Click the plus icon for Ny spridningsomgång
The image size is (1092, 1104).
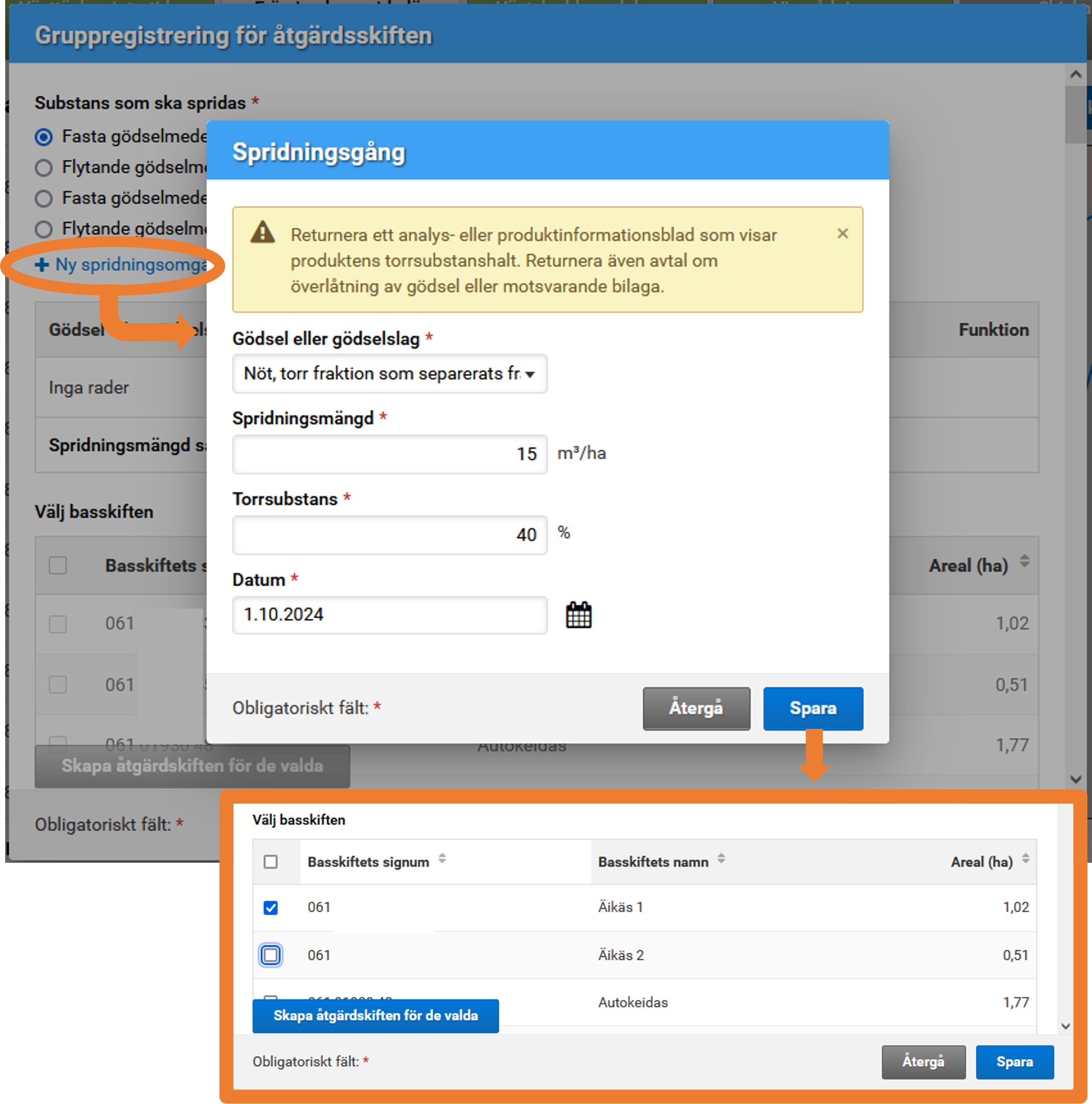(42, 265)
